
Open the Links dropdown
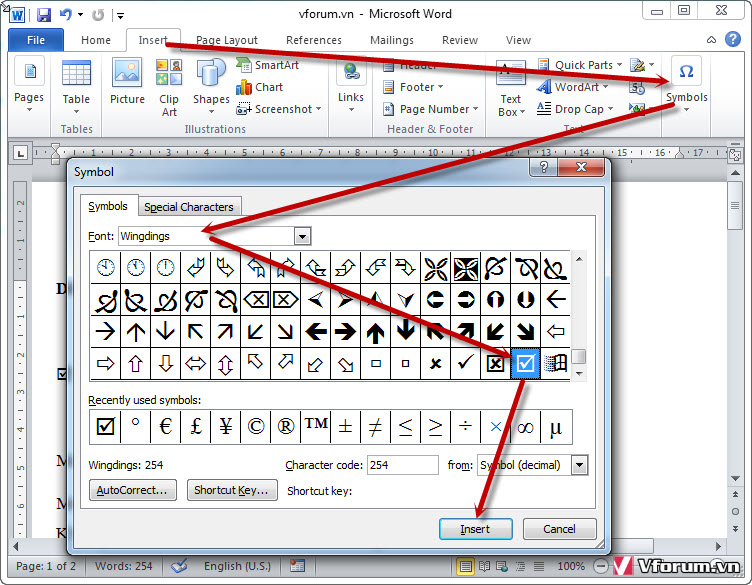(x=351, y=87)
